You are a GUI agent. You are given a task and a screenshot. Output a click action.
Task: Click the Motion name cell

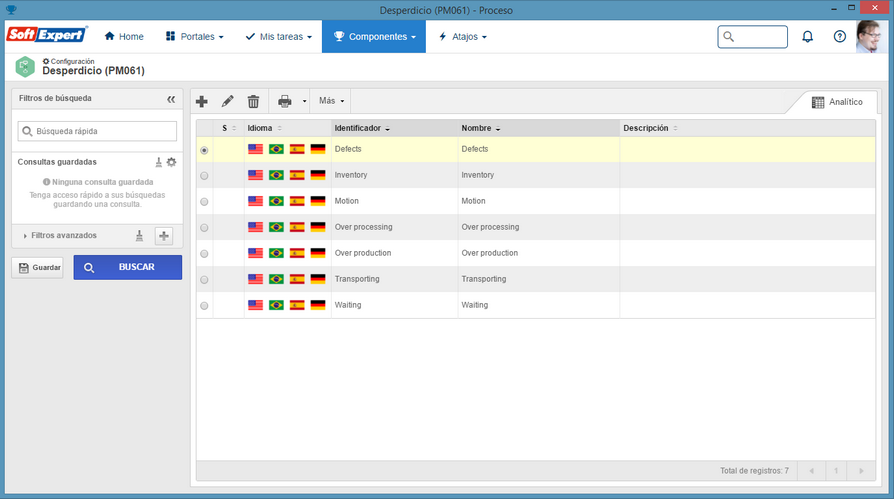pyautogui.click(x=539, y=201)
